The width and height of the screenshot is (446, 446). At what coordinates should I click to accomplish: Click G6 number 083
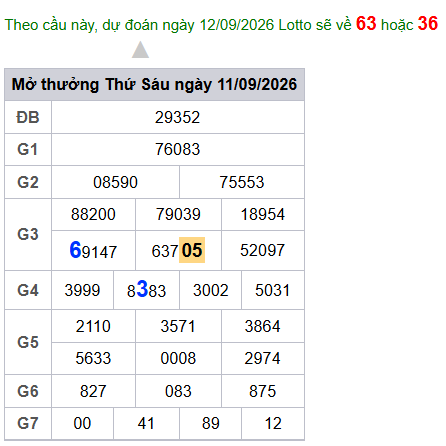[x=178, y=391]
